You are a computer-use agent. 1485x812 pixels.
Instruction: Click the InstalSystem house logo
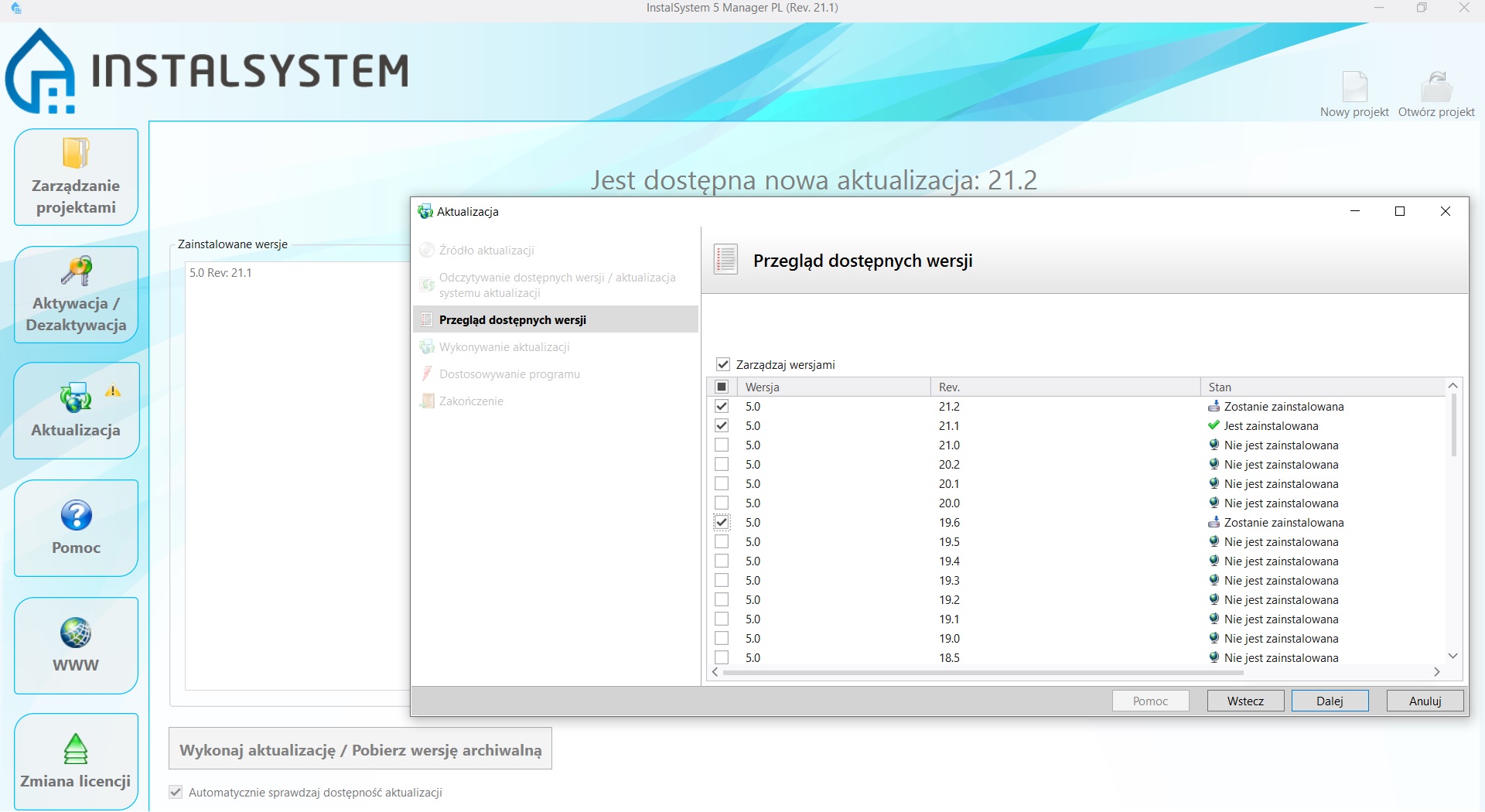coord(40,71)
